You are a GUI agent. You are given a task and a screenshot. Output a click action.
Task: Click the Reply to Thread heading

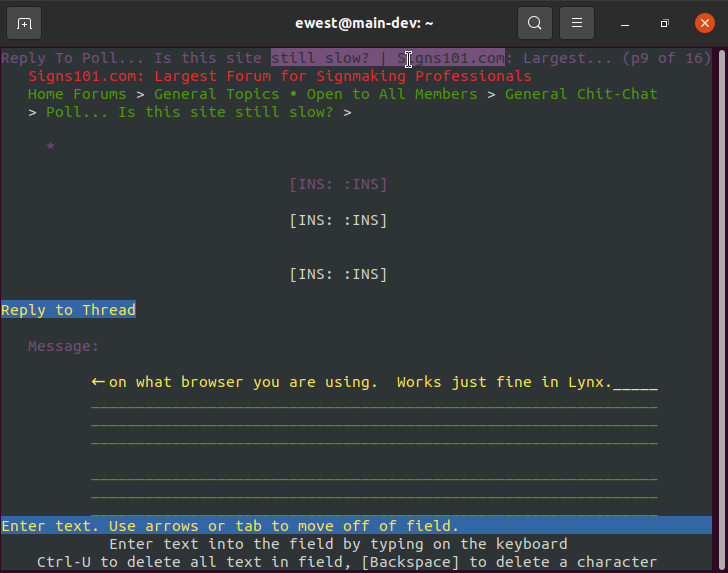(68, 310)
